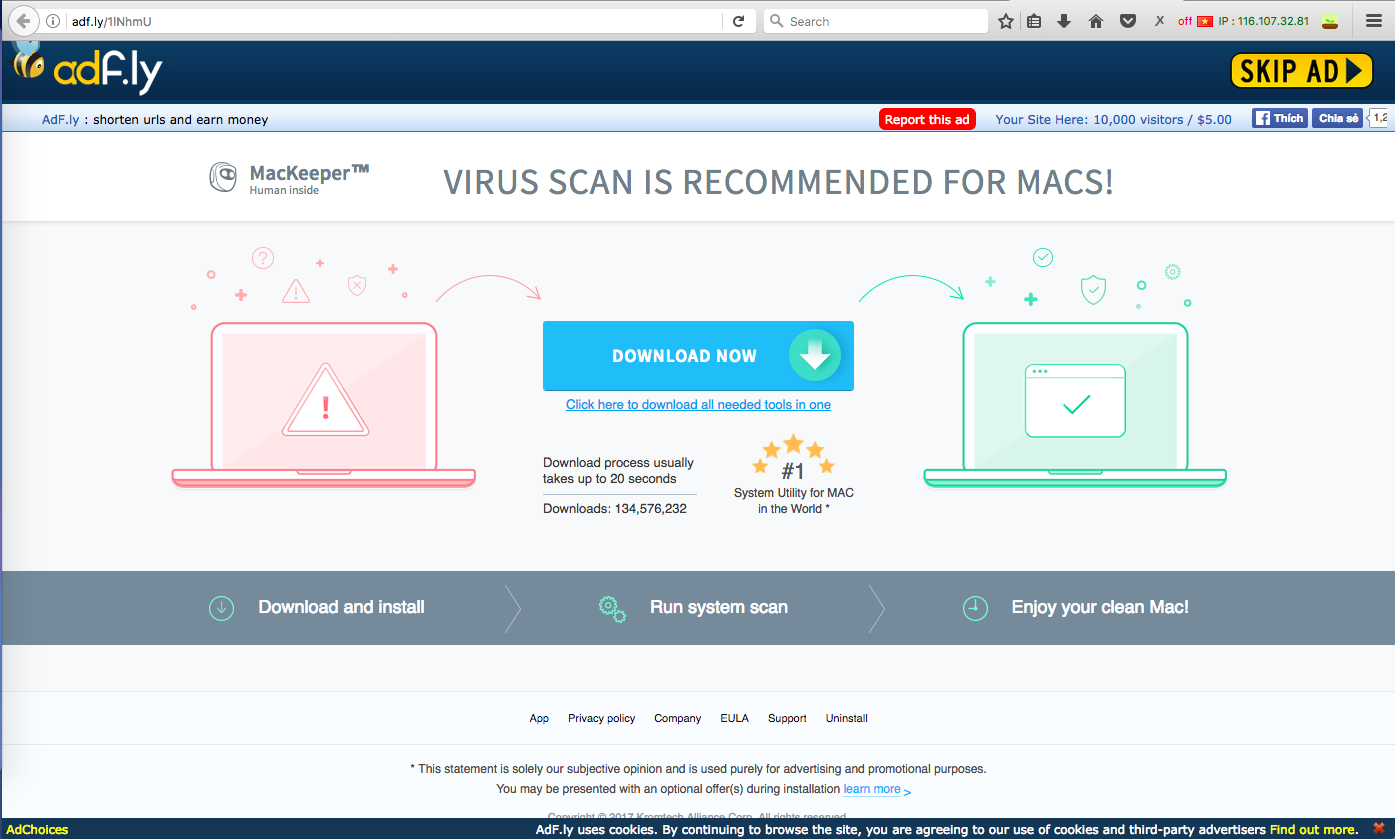Open the AdF.ly link in the sub-header
The width and height of the screenshot is (1395, 839).
61,119
